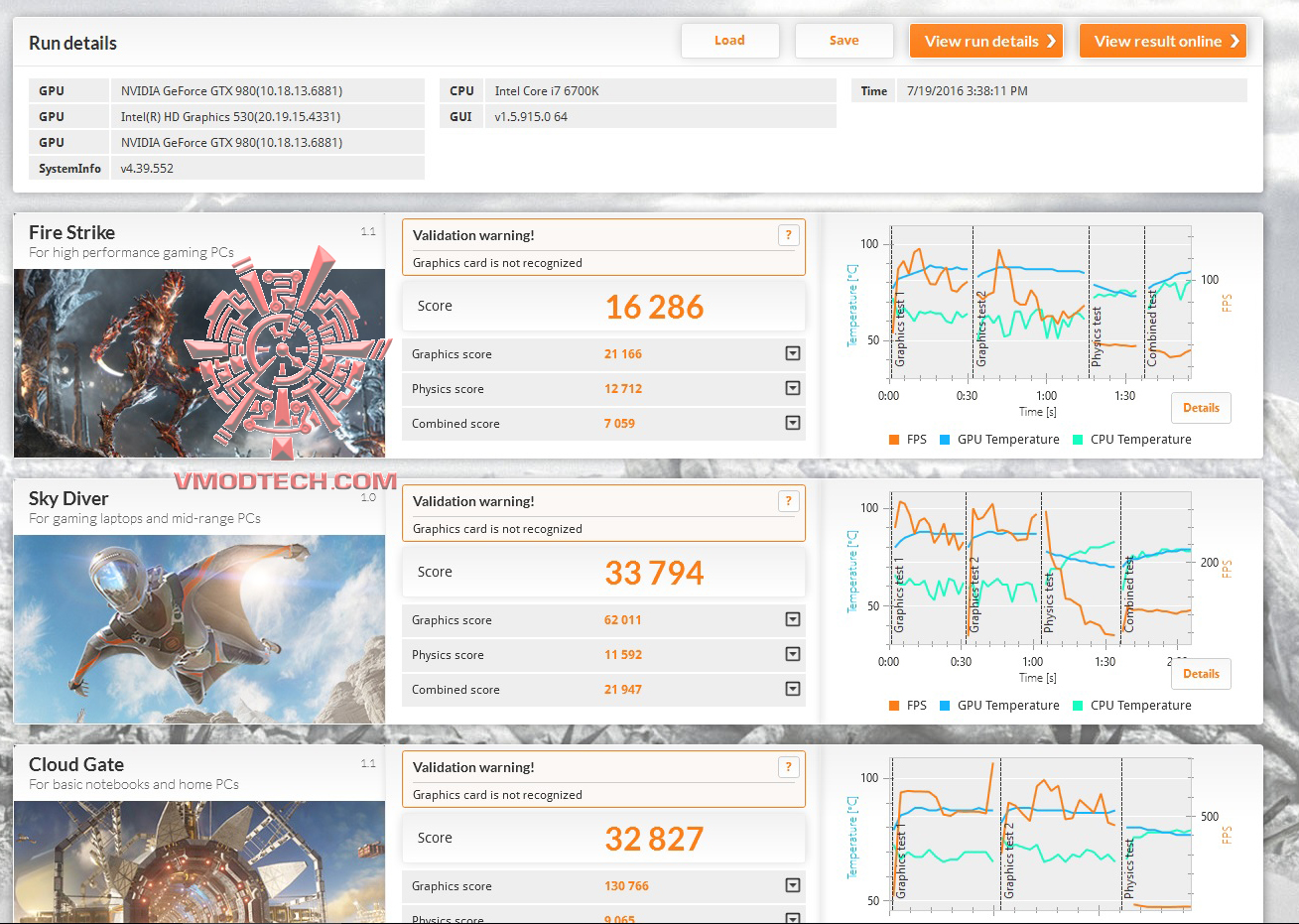
Task: Expand Cloud Gate Graphics score details
Action: coord(793,885)
